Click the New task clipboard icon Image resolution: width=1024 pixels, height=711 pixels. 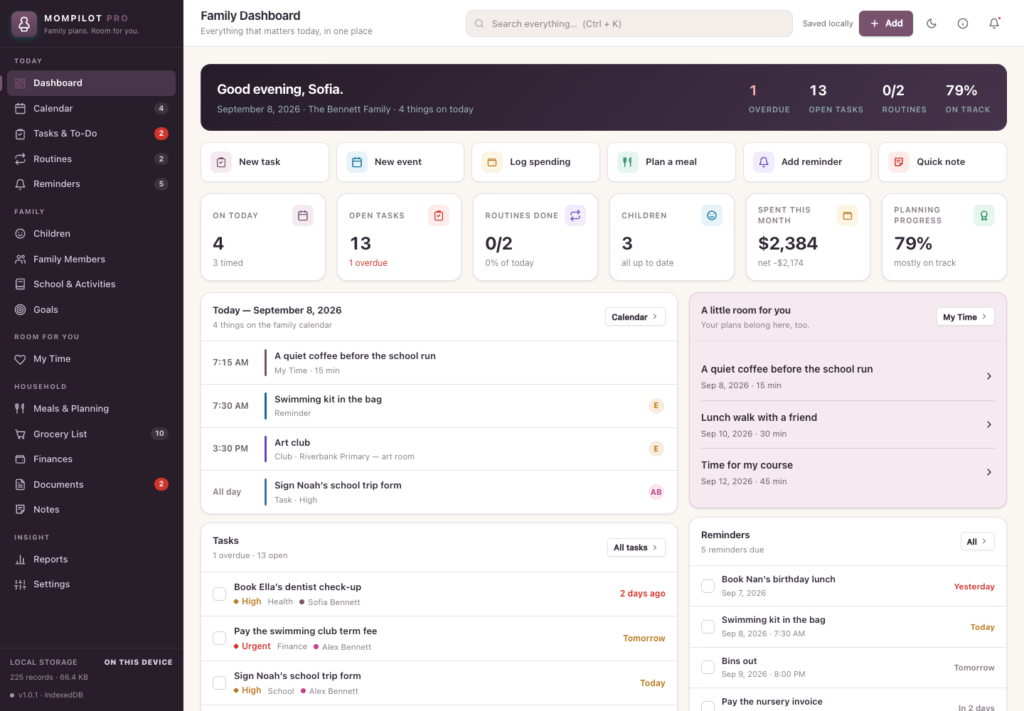coord(221,162)
